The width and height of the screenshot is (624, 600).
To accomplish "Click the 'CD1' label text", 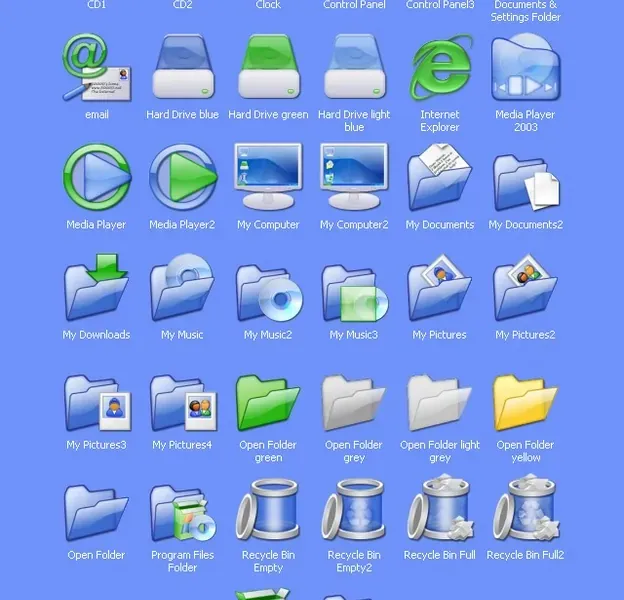I will (97, 4).
